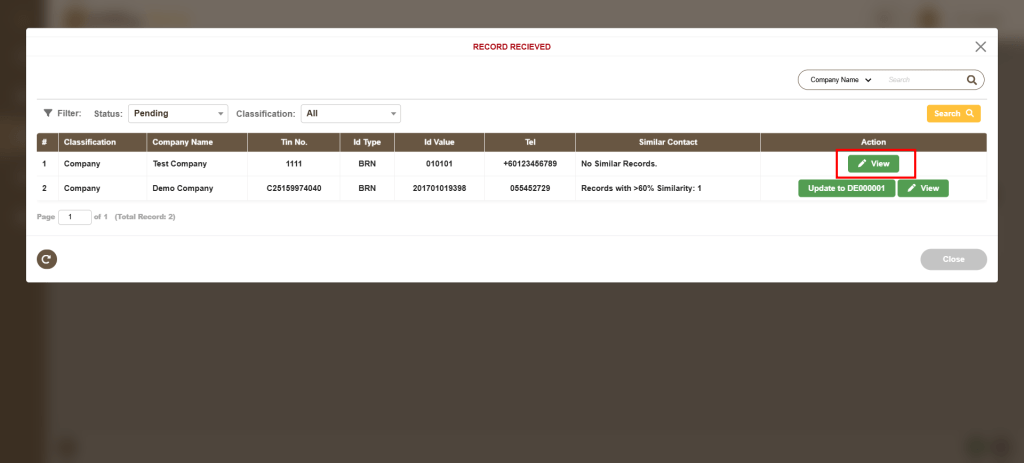
Task: Open the Company Name search-by dropdown
Action: pyautogui.click(x=840, y=80)
